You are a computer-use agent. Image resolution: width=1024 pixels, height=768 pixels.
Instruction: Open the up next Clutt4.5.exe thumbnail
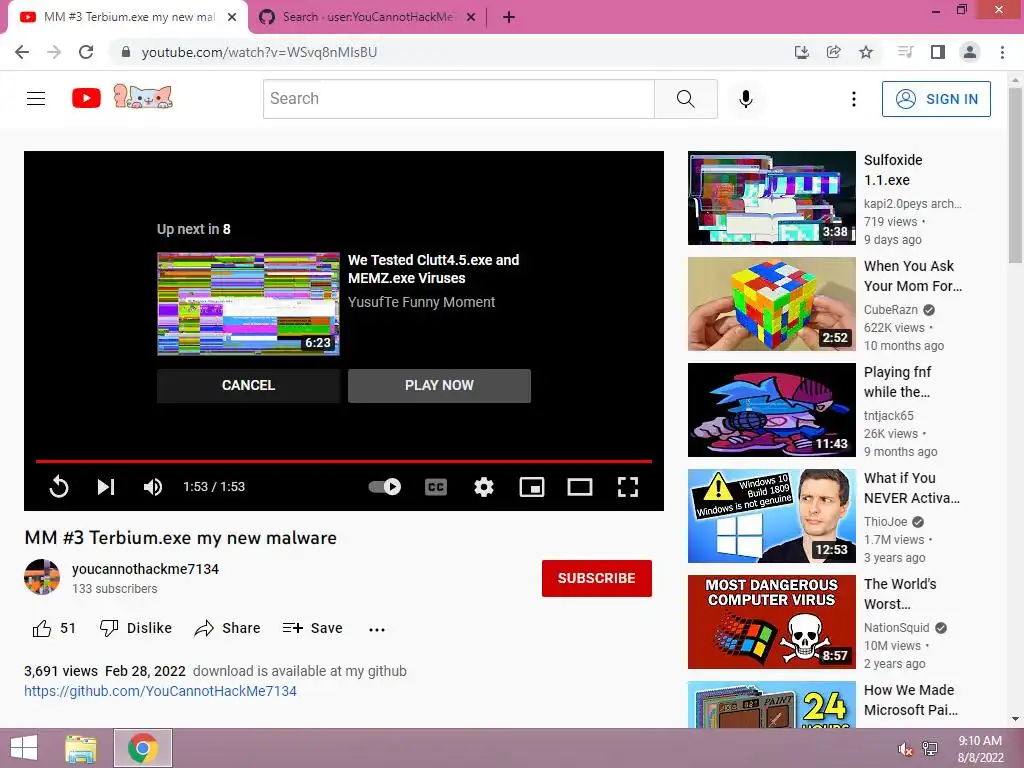pos(248,304)
